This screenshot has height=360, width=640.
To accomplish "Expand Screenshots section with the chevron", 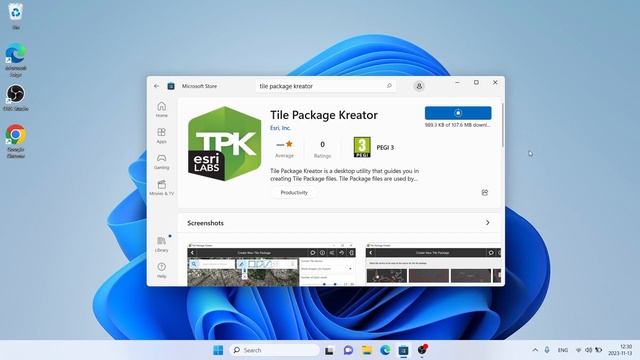I will click(488, 223).
